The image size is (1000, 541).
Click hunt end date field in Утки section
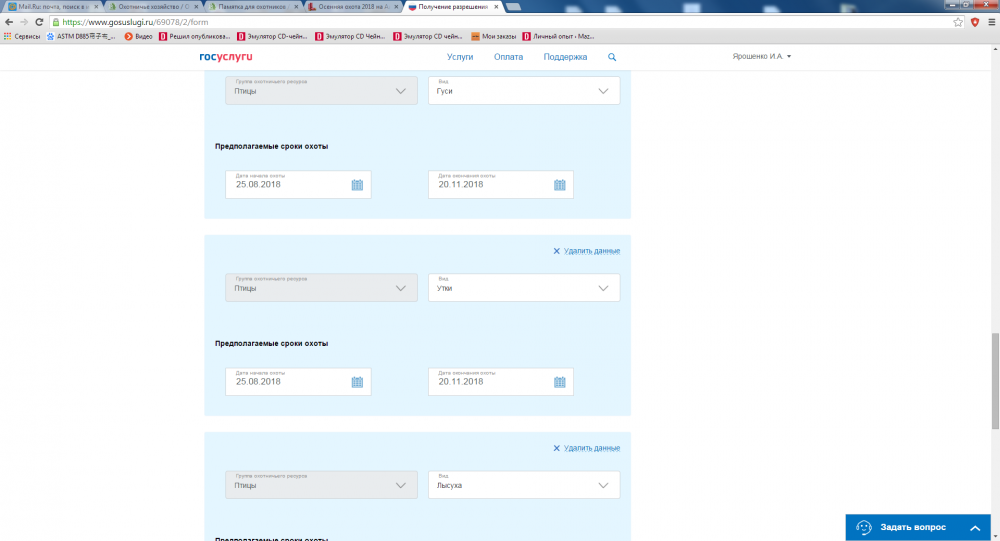click(501, 382)
